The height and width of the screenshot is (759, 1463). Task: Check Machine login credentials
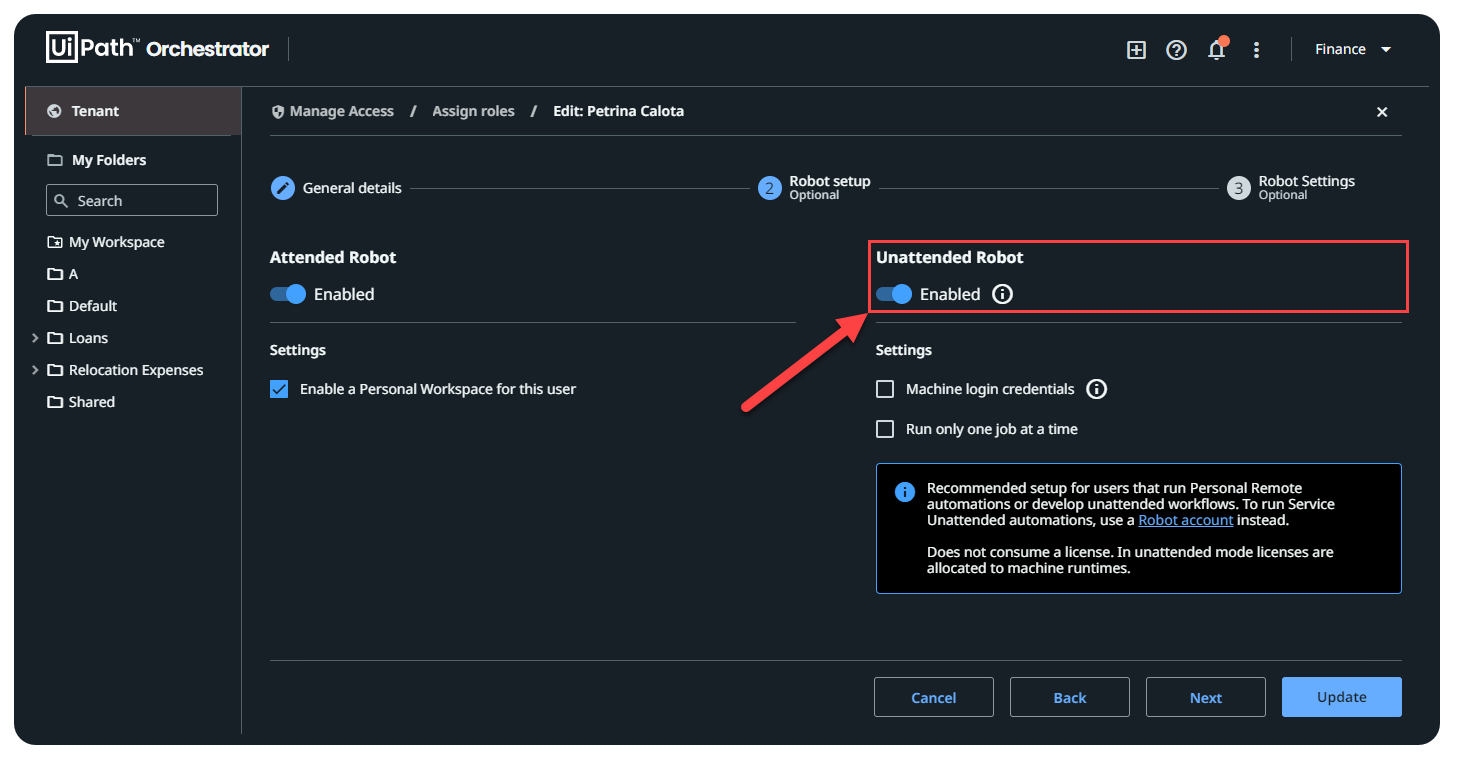[885, 389]
